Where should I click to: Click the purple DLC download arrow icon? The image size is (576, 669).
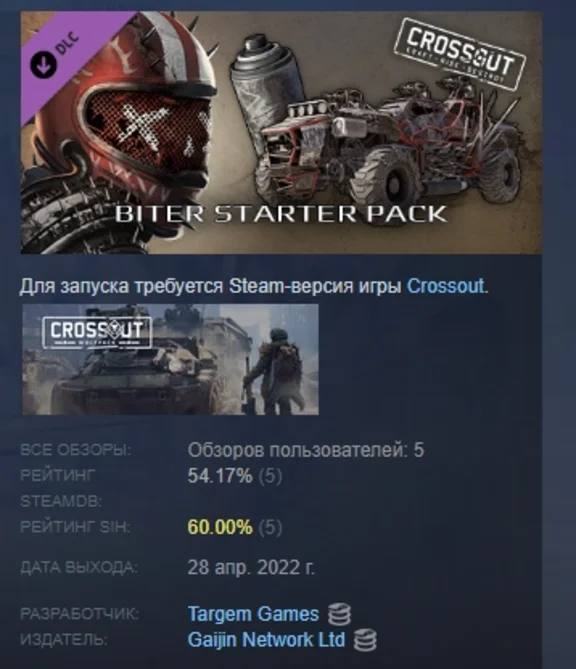click(x=43, y=64)
